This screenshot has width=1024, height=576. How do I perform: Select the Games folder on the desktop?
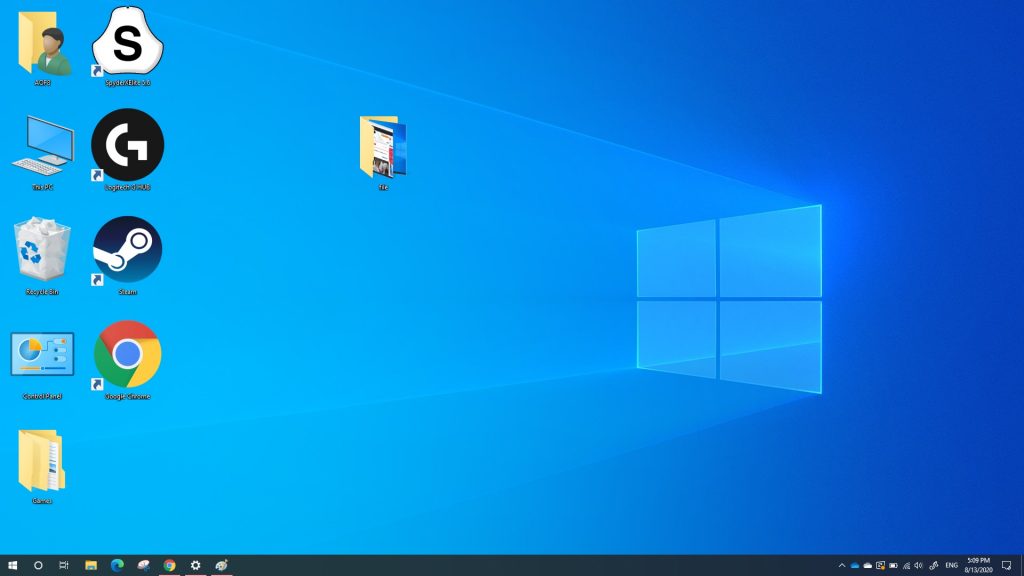coord(42,466)
